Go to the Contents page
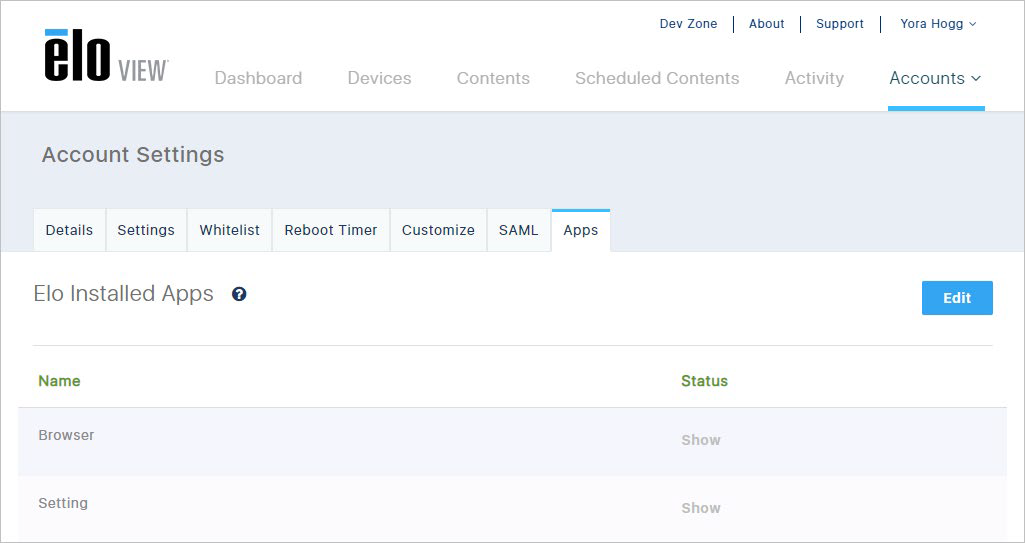The image size is (1025, 543). point(493,78)
